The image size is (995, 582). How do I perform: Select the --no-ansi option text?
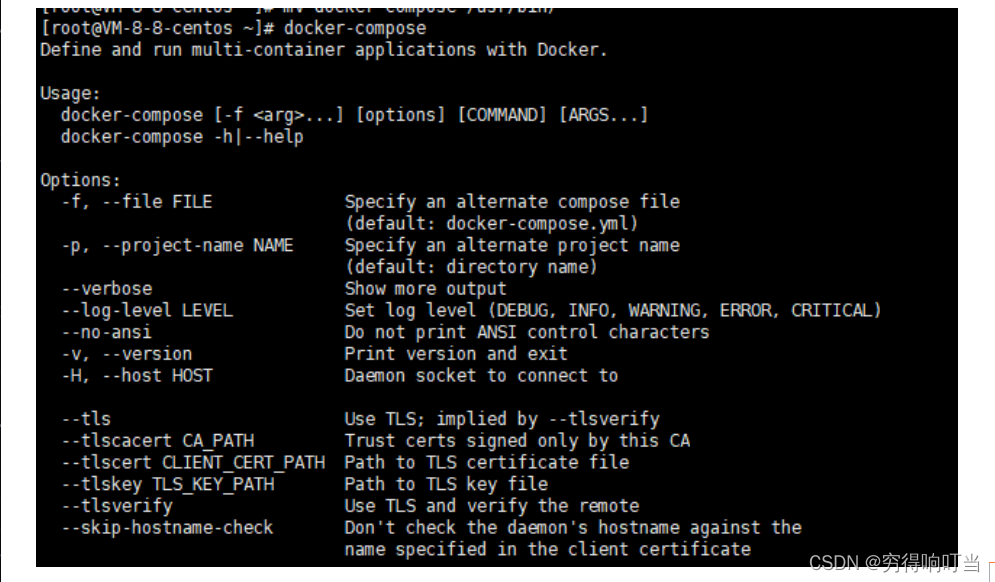pyautogui.click(x=107, y=332)
